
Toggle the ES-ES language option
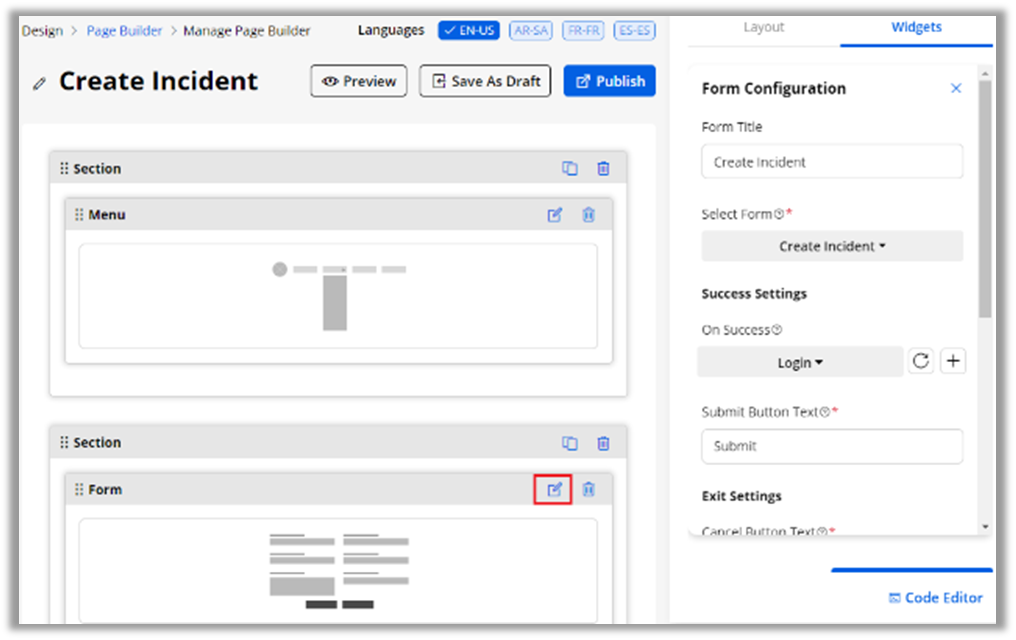coord(634,30)
